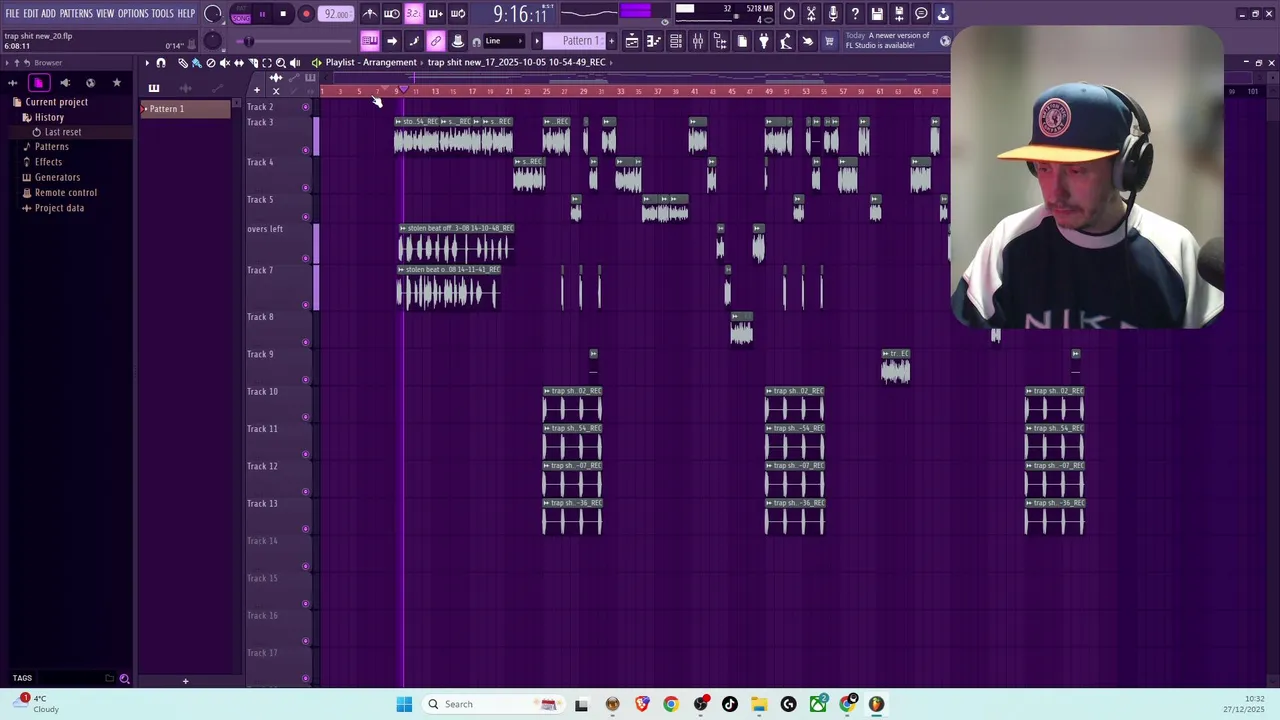
Task: Open the browser search magnifier icon
Action: pos(125,679)
